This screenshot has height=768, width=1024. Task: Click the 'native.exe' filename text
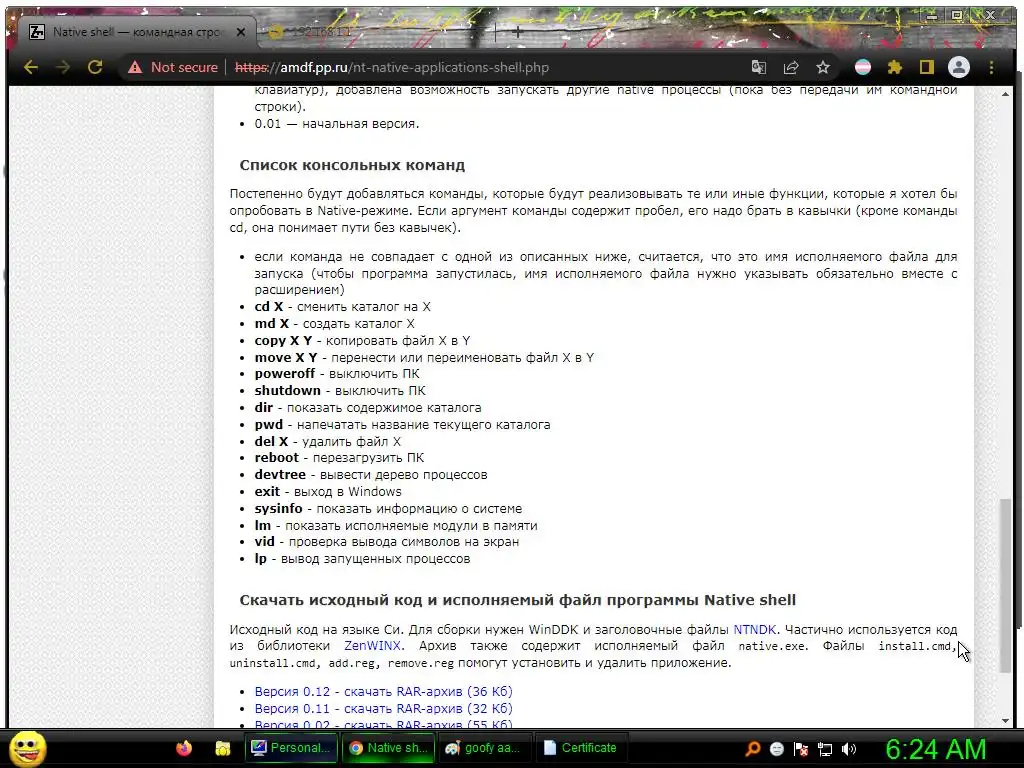point(772,647)
